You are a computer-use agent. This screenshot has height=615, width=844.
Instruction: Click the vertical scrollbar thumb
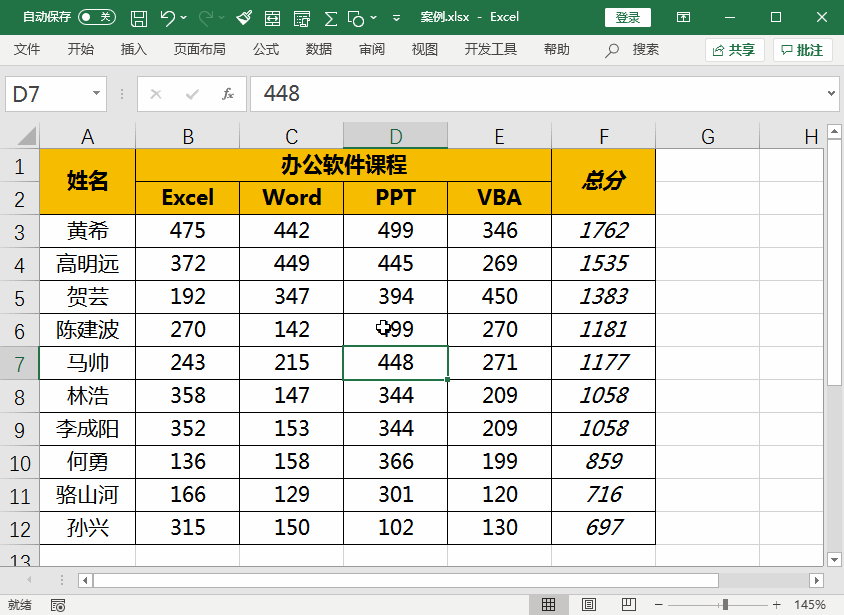834,263
